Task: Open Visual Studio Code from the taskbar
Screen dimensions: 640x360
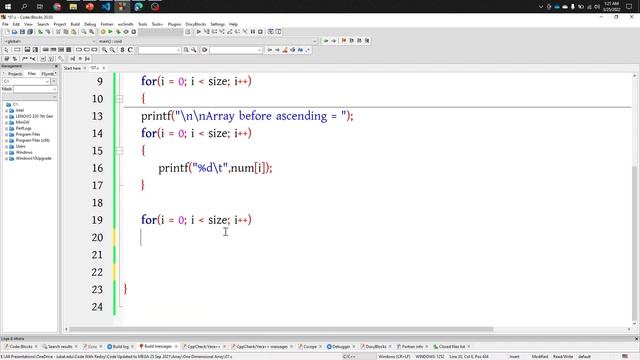Action: (106, 7)
